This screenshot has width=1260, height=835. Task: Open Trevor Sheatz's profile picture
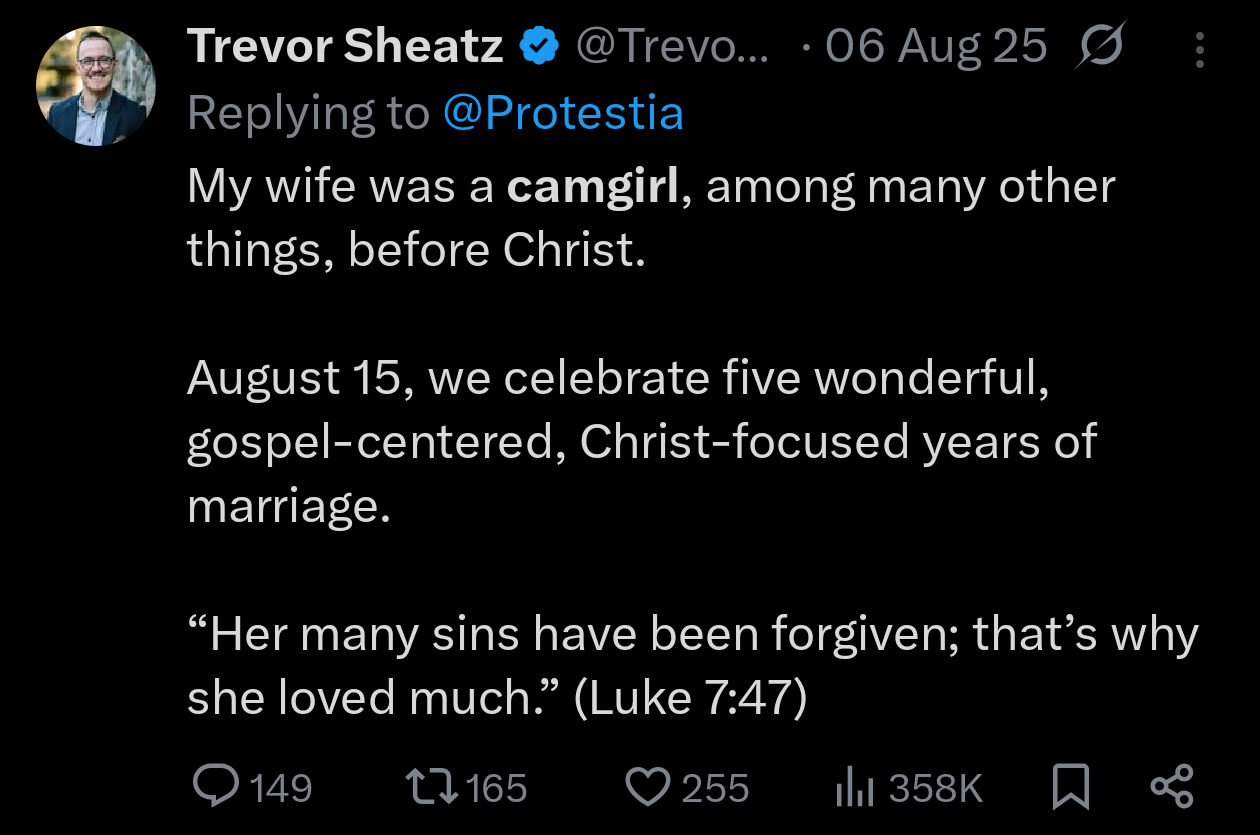(x=96, y=86)
